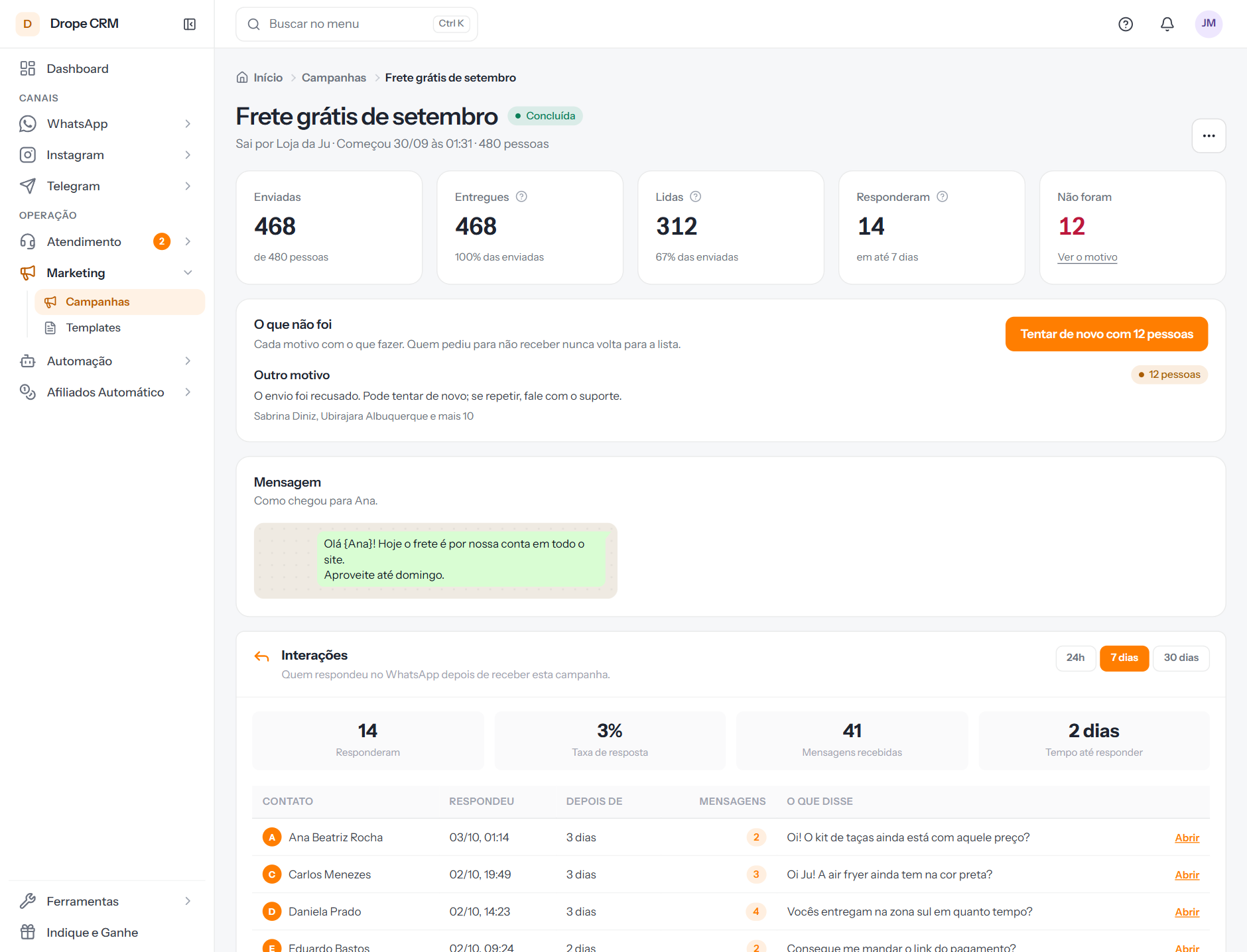Open the three-dots campaign options menu
1247x952 pixels.
tap(1209, 136)
